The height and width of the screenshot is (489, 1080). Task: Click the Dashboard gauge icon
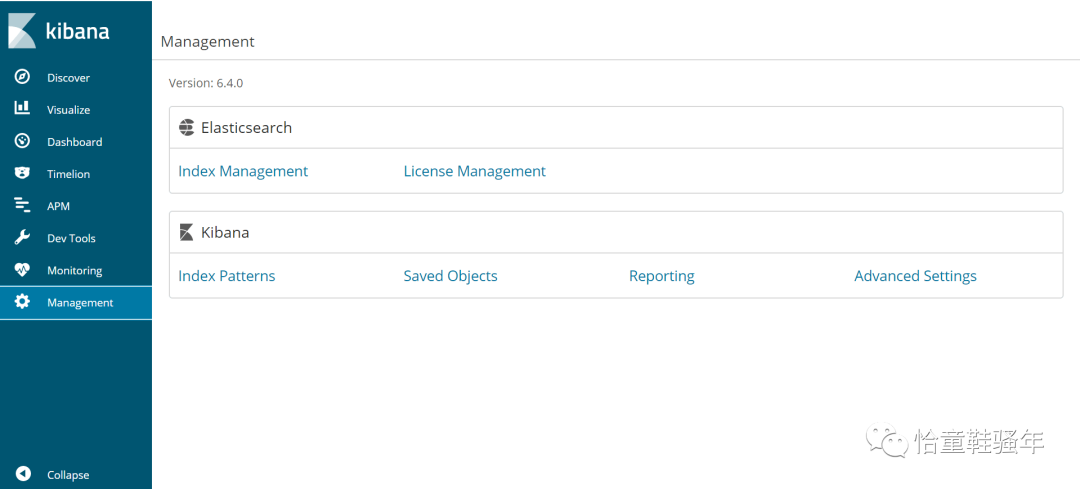click(x=22, y=141)
